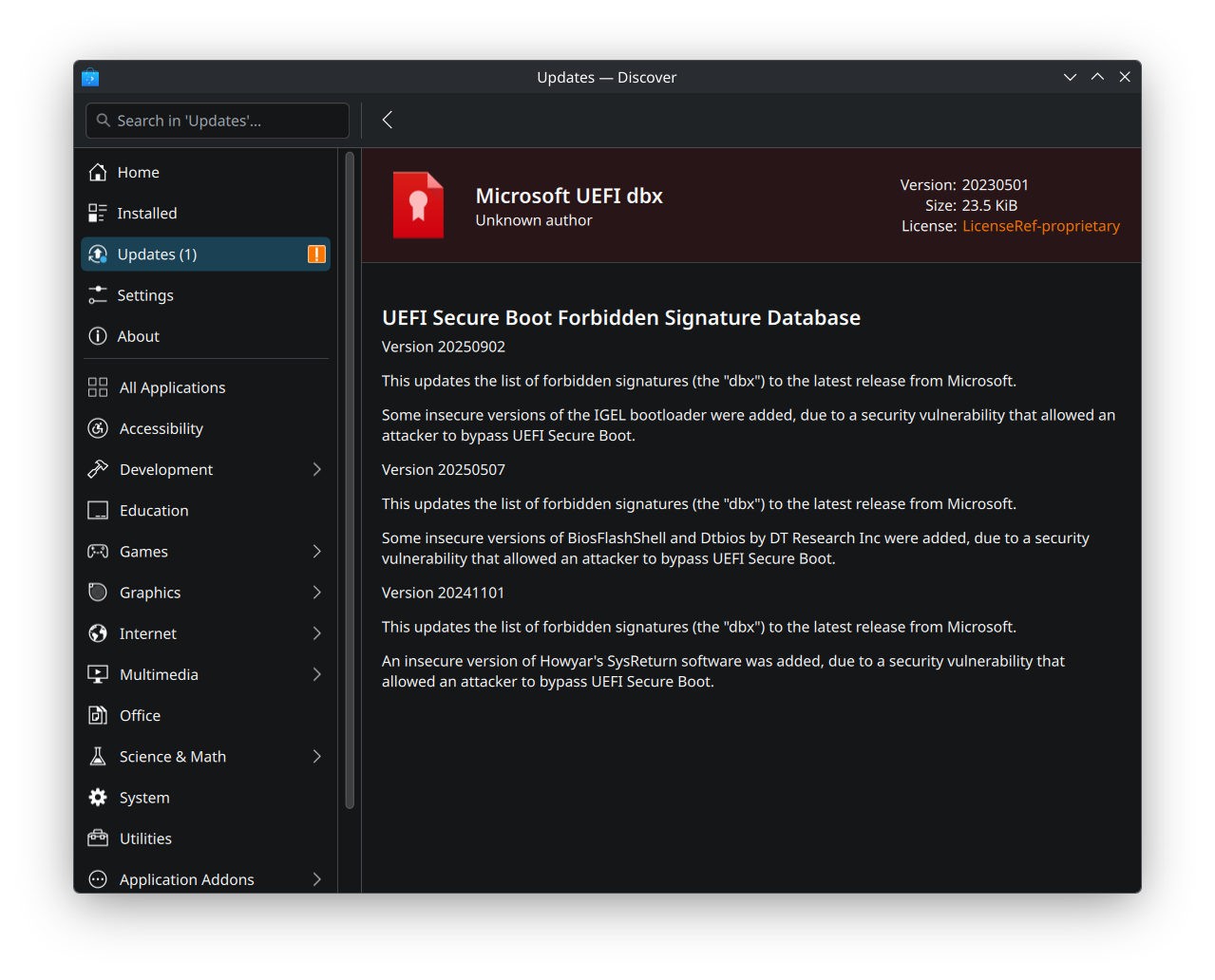This screenshot has width=1215, height=980.
Task: Expand the Science & Math submenu arrow
Action: pos(317,757)
